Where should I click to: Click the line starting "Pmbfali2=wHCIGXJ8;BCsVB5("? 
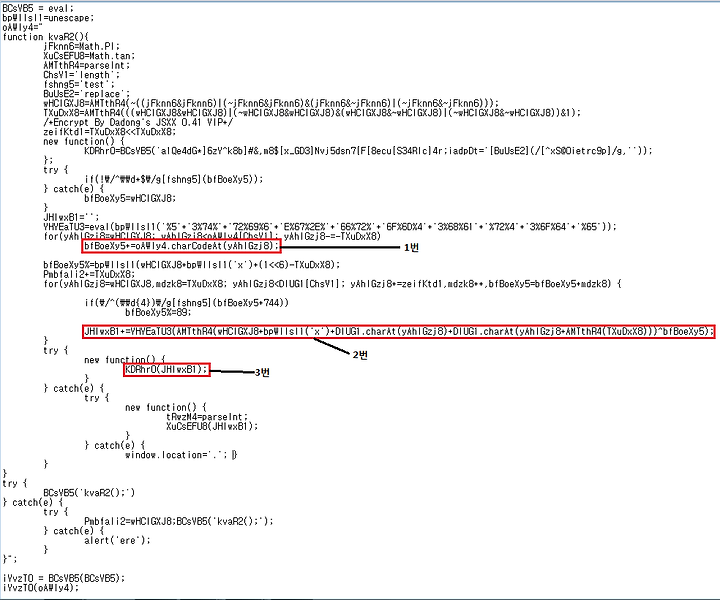point(179,521)
